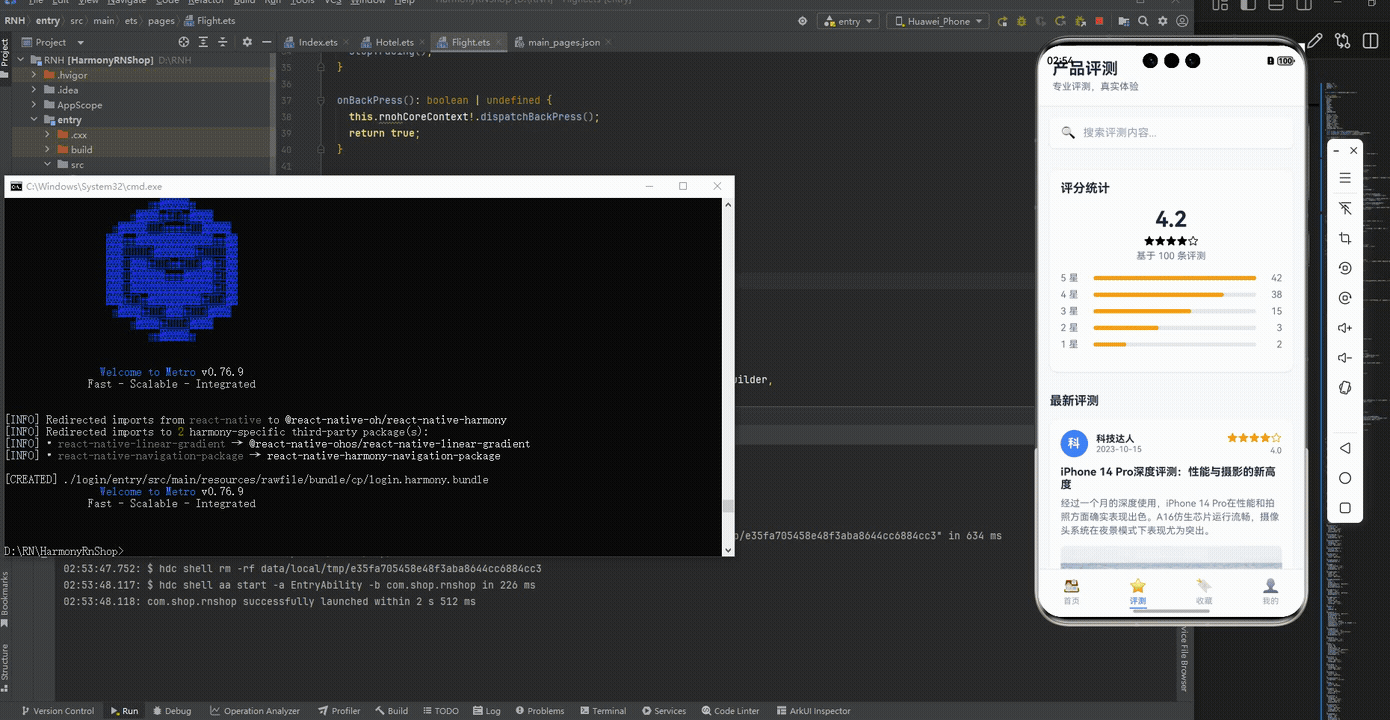This screenshot has height=720, width=1390.
Task: Open the Code Linter tool window
Action: (x=729, y=711)
